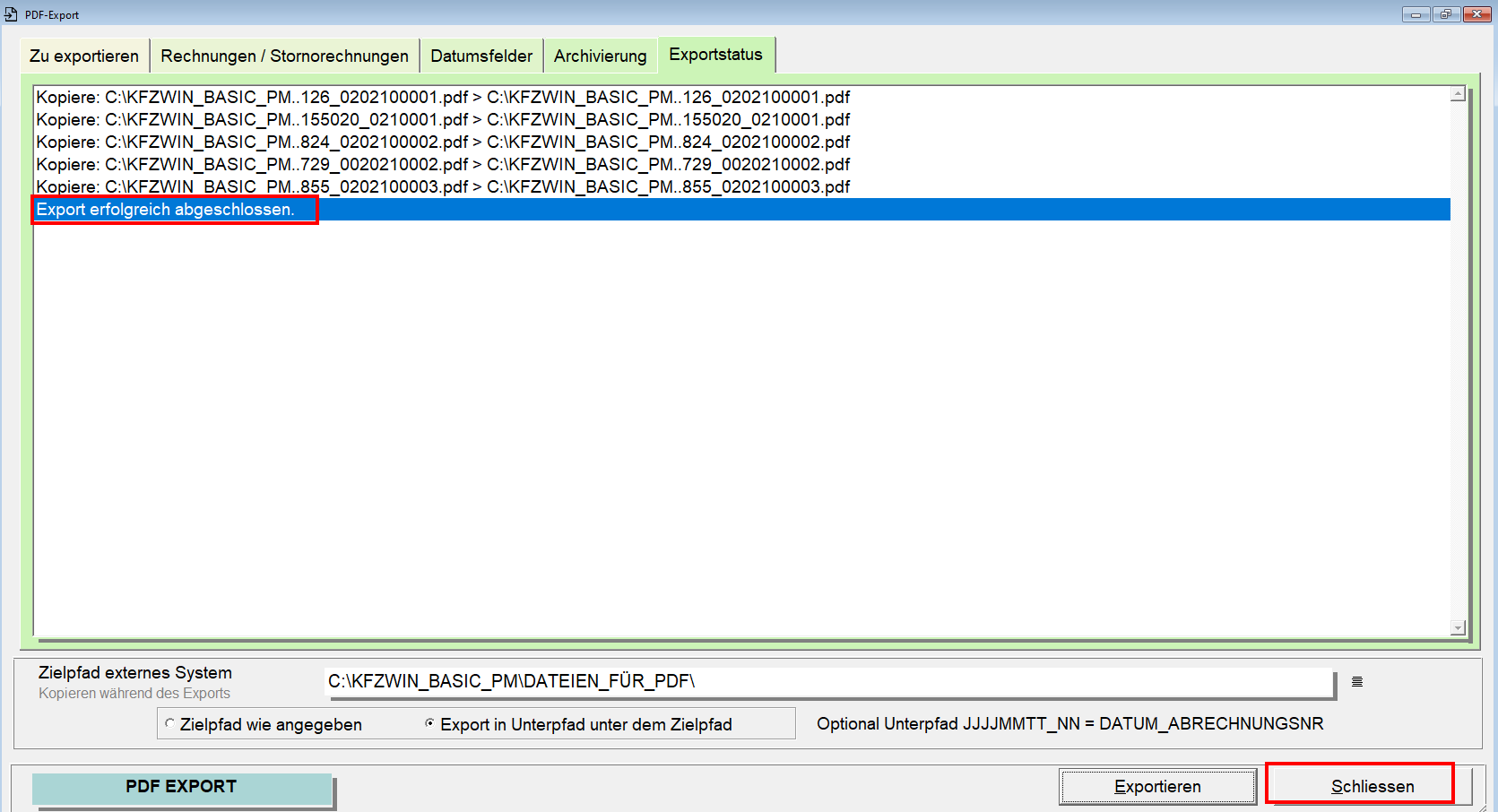The height and width of the screenshot is (812, 1498).
Task: Click scroll up arrow of status list
Action: tap(1459, 94)
